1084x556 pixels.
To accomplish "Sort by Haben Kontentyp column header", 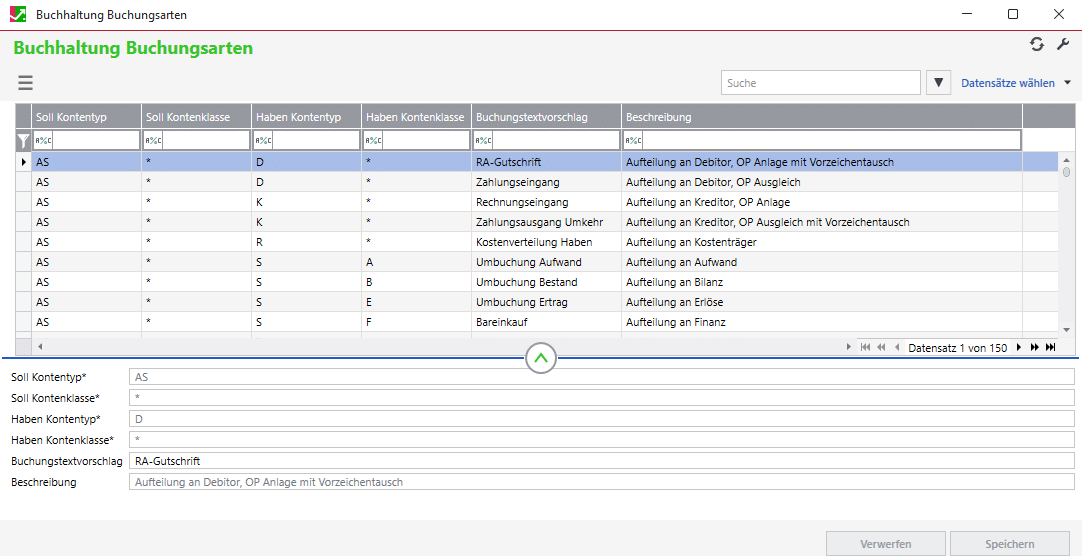I will [x=306, y=117].
